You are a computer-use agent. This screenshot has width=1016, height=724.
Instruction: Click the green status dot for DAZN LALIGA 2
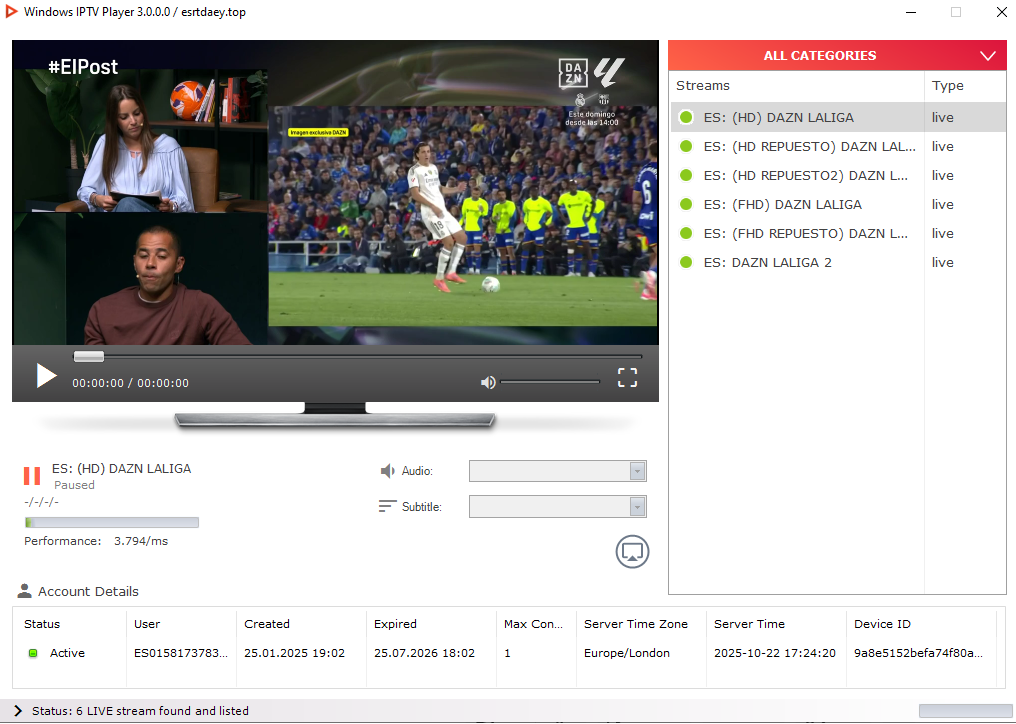click(x=686, y=262)
